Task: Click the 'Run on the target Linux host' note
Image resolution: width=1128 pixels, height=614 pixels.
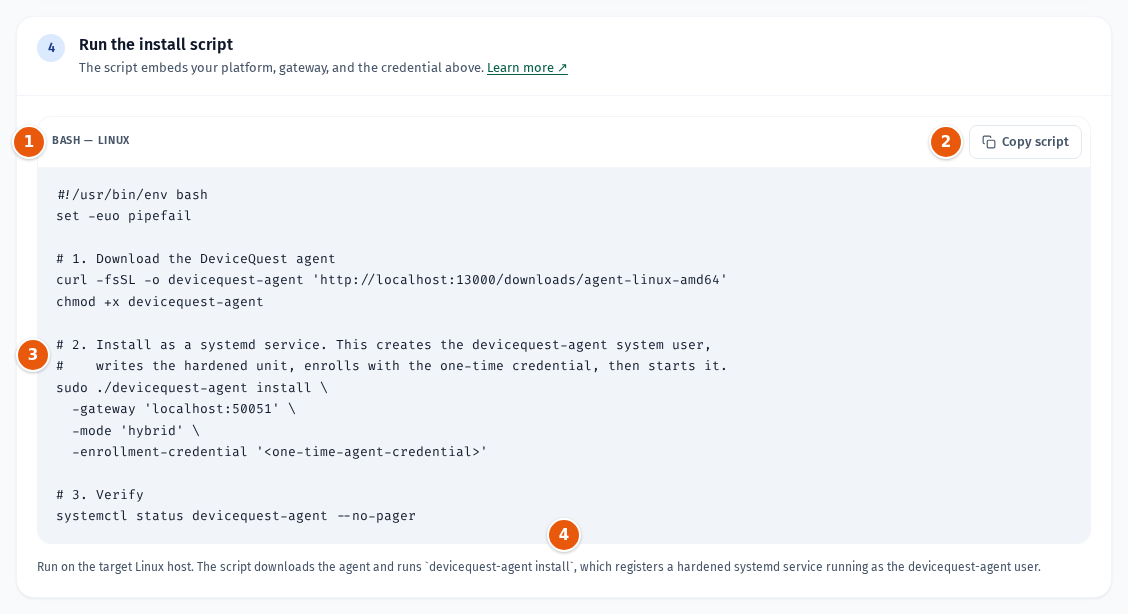Action: (x=539, y=567)
